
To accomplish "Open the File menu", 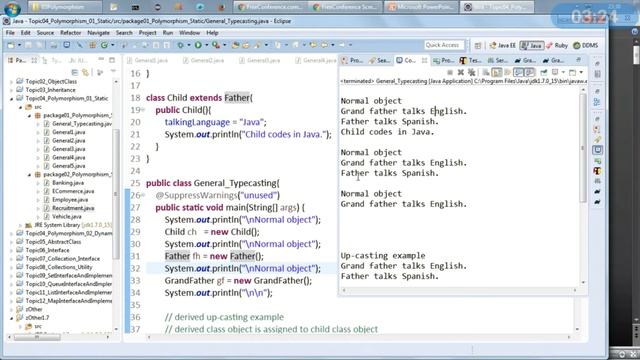I will [10, 33].
